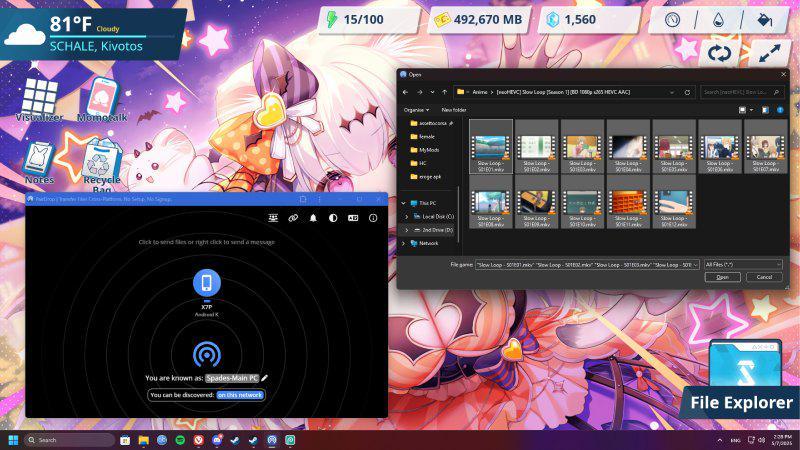Click the Open dialog search box
The width and height of the screenshot is (800, 450).
pyautogui.click(x=741, y=92)
